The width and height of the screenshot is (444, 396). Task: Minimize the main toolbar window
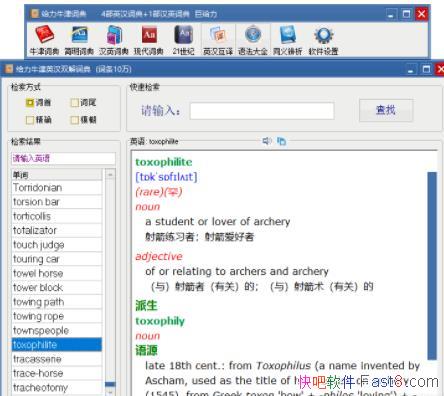click(391, 14)
